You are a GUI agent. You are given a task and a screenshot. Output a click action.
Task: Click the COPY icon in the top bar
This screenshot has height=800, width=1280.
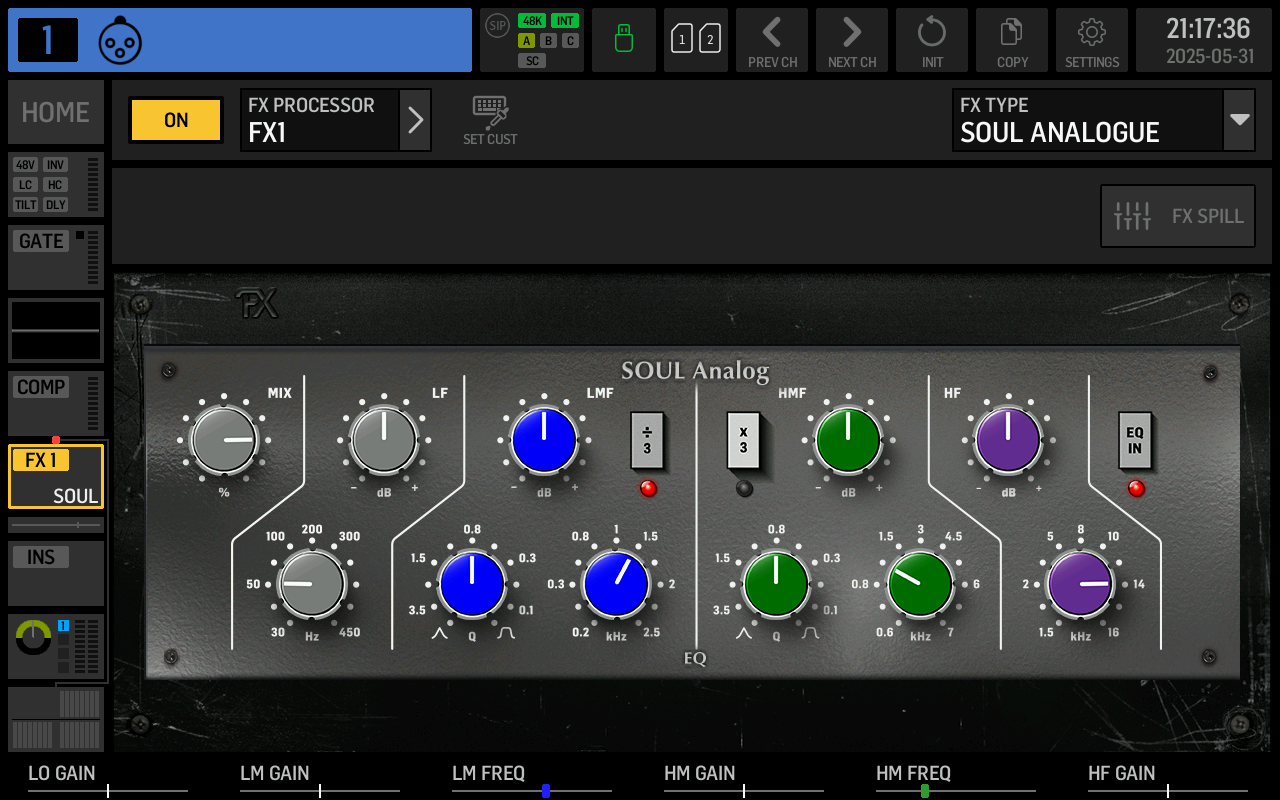coord(1012,40)
